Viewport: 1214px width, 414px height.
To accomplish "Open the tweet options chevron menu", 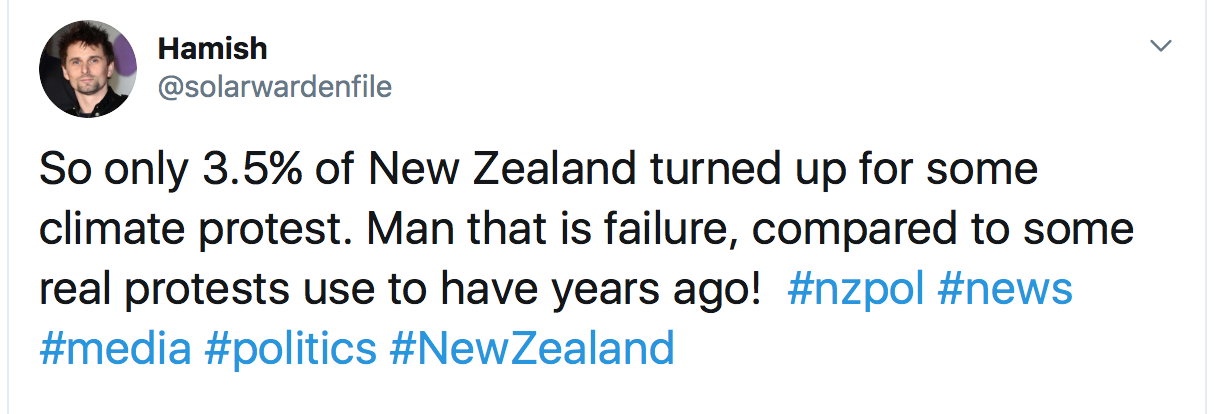I will 1160,47.
